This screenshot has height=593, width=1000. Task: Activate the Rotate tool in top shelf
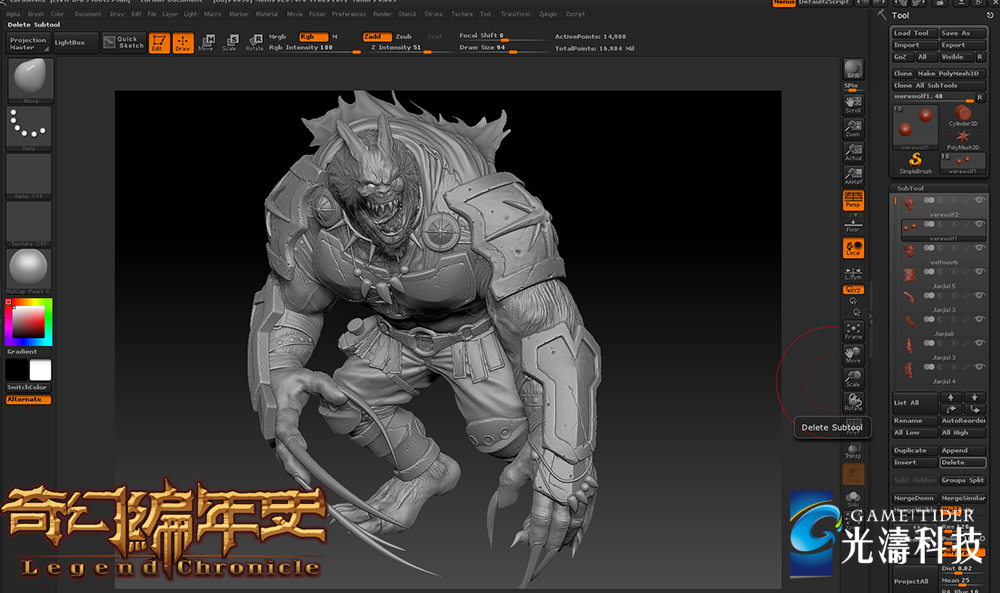[255, 42]
